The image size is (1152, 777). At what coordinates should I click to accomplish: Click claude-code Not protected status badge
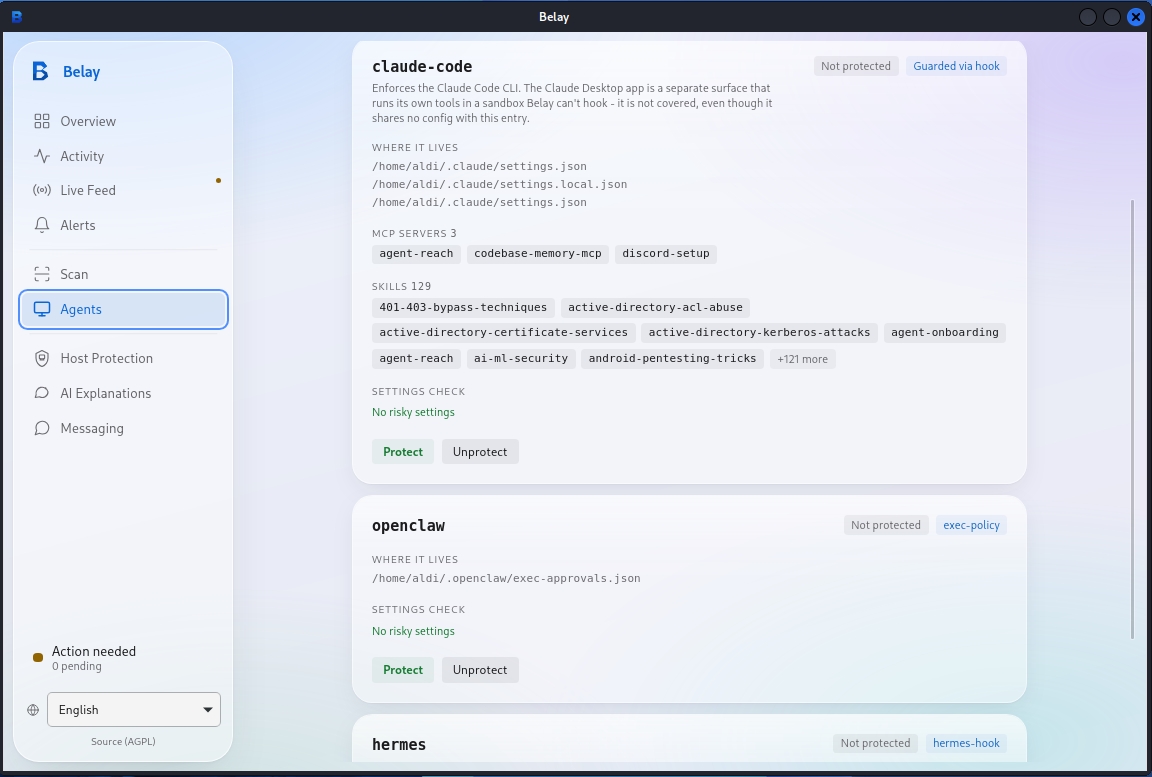click(x=856, y=66)
